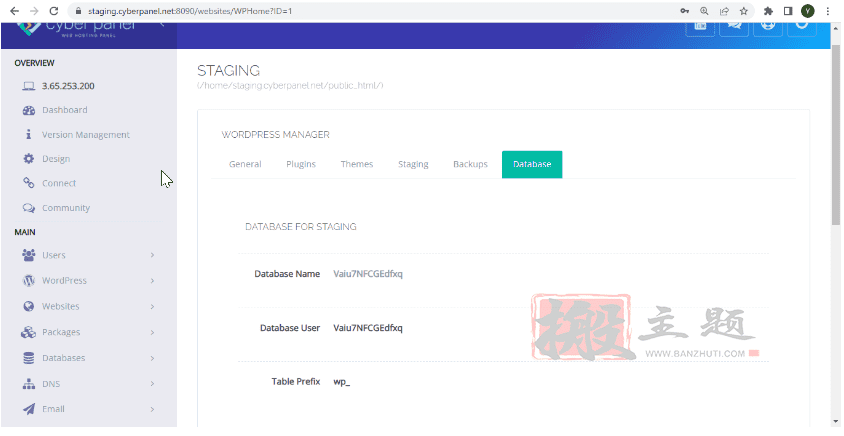Click the Version Management info icon
Screen dimensions: 844x436
29,135
